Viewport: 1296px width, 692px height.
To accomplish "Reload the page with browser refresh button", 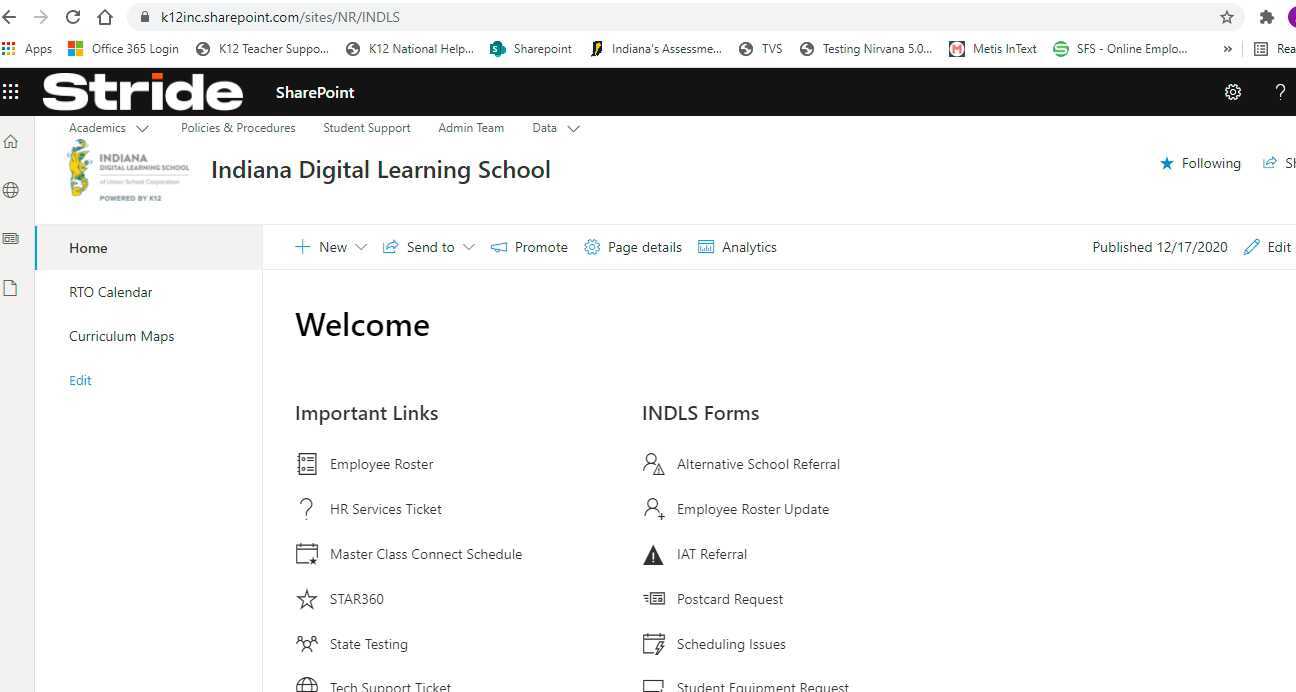I will click(x=73, y=17).
